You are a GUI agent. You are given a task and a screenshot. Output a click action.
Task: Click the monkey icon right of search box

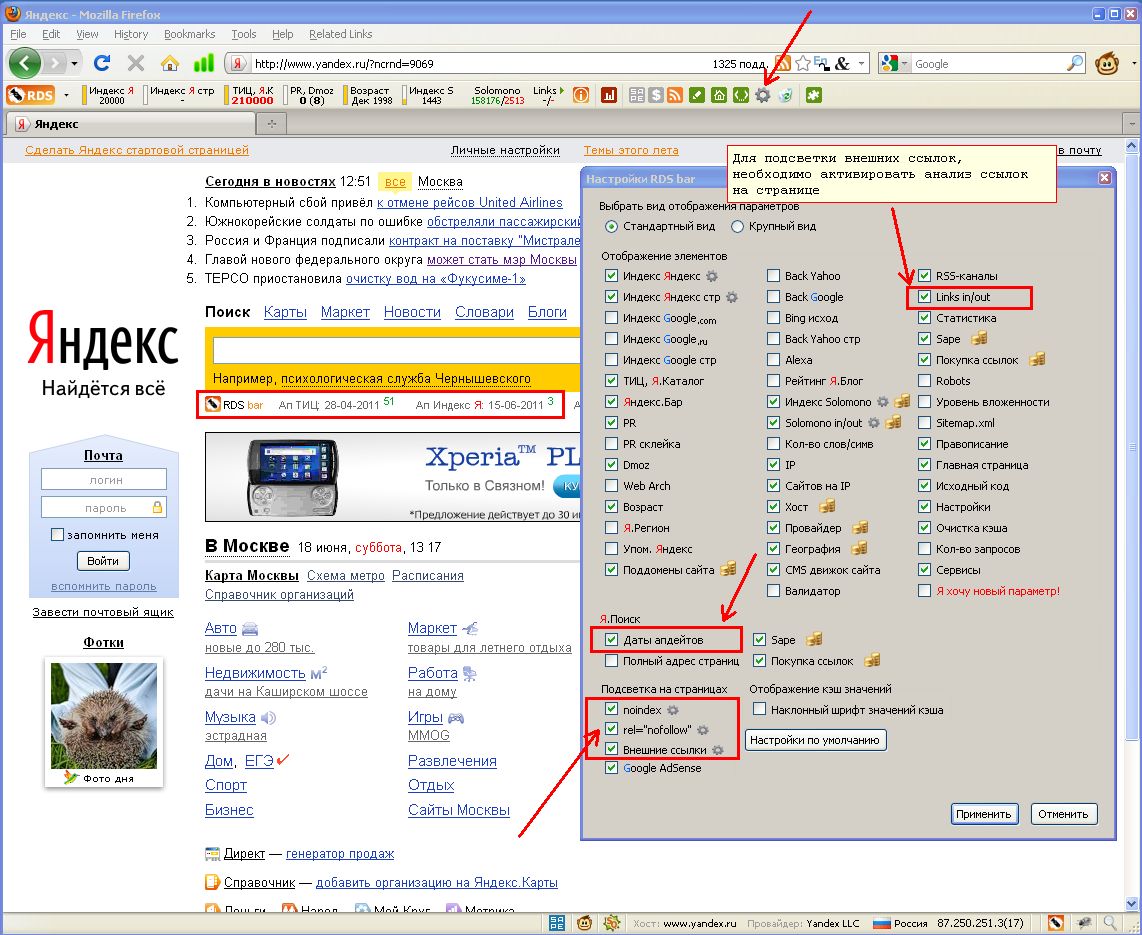pyautogui.click(x=1107, y=63)
